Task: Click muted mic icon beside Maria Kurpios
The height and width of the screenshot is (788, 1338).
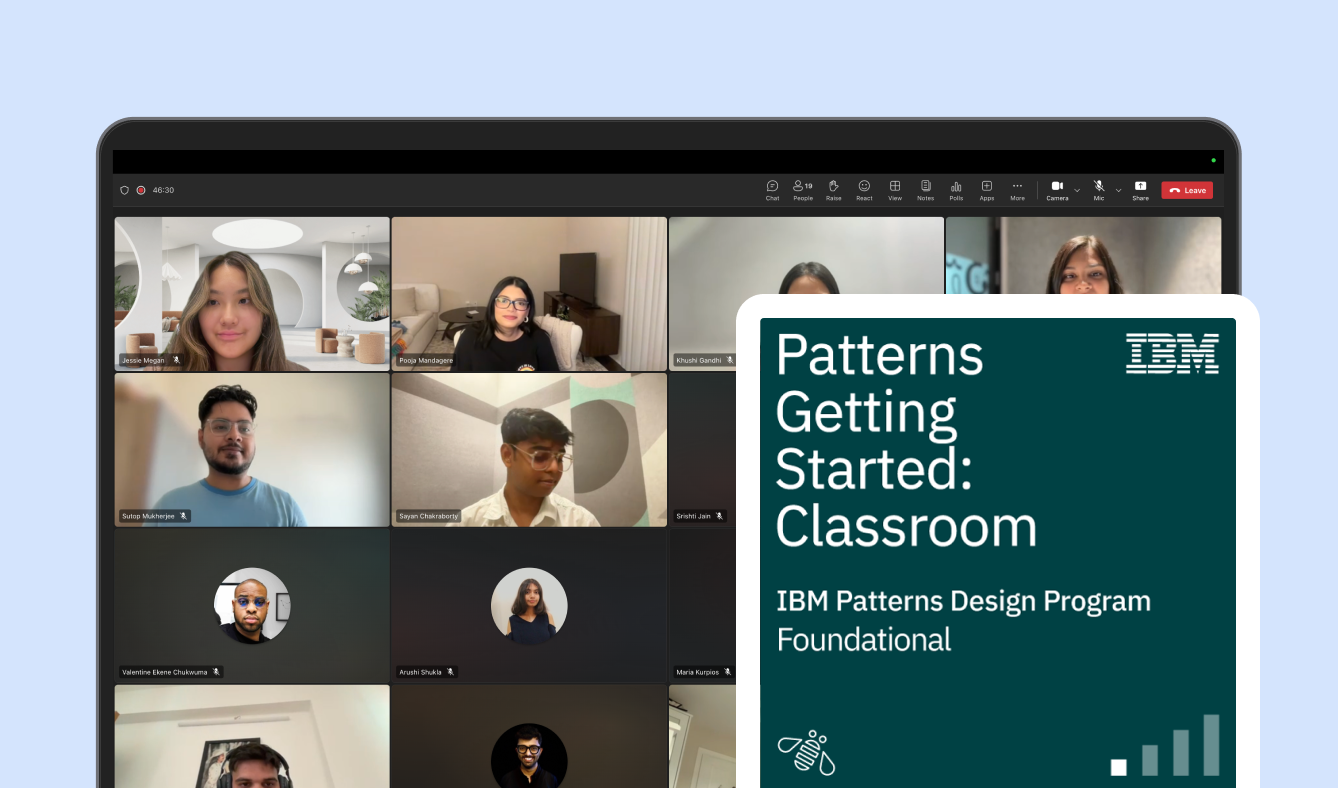Action: pos(727,672)
